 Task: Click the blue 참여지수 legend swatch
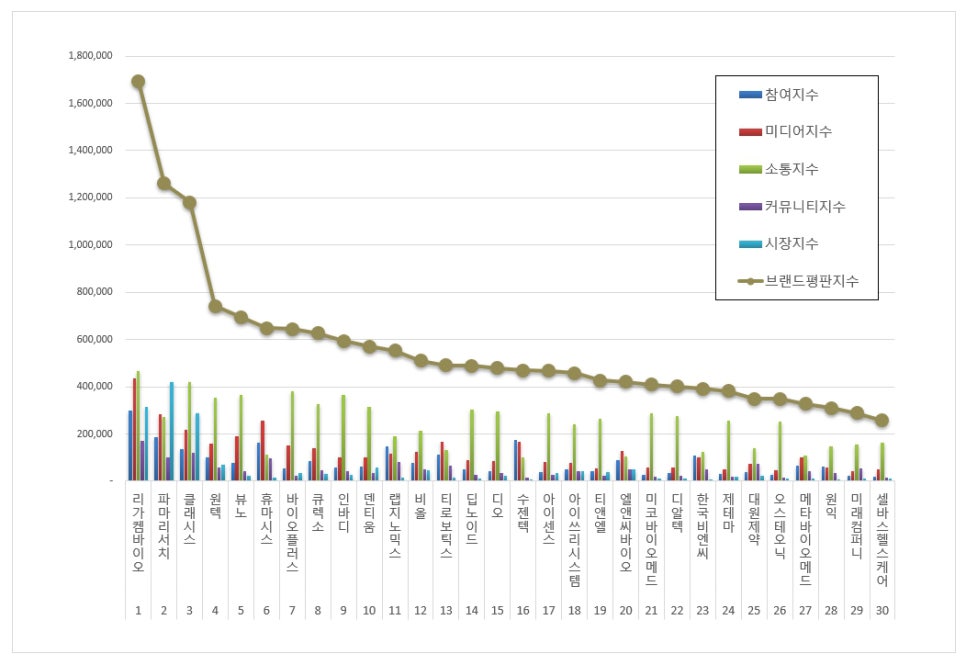coord(750,95)
